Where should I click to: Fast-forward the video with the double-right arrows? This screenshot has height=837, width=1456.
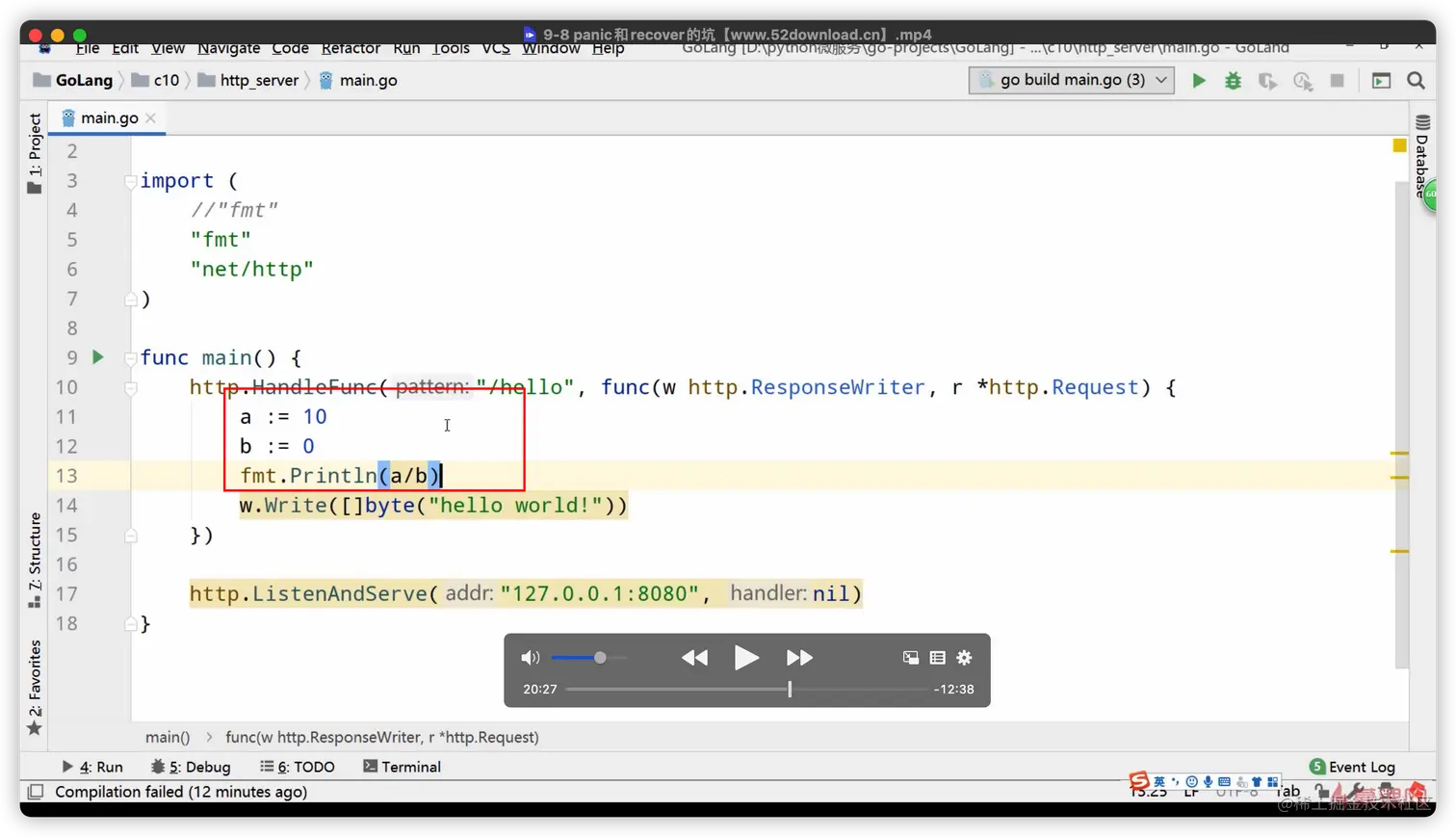[x=799, y=658]
